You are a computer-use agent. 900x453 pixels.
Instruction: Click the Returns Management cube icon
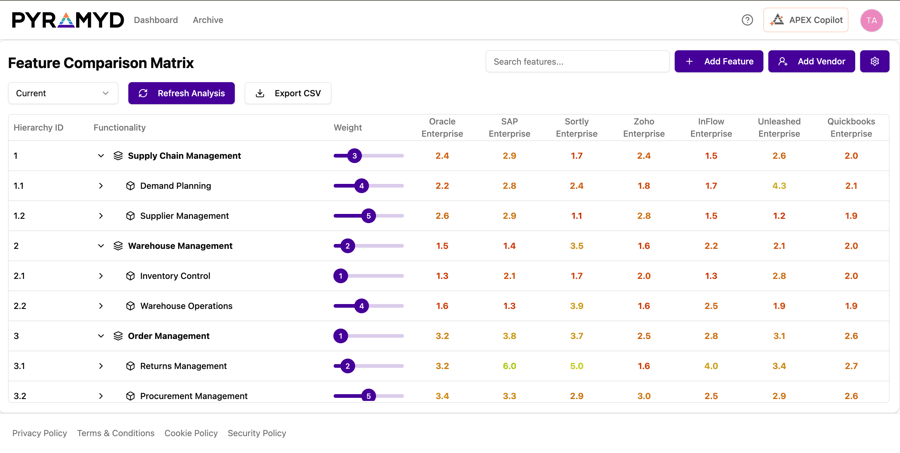click(130, 366)
